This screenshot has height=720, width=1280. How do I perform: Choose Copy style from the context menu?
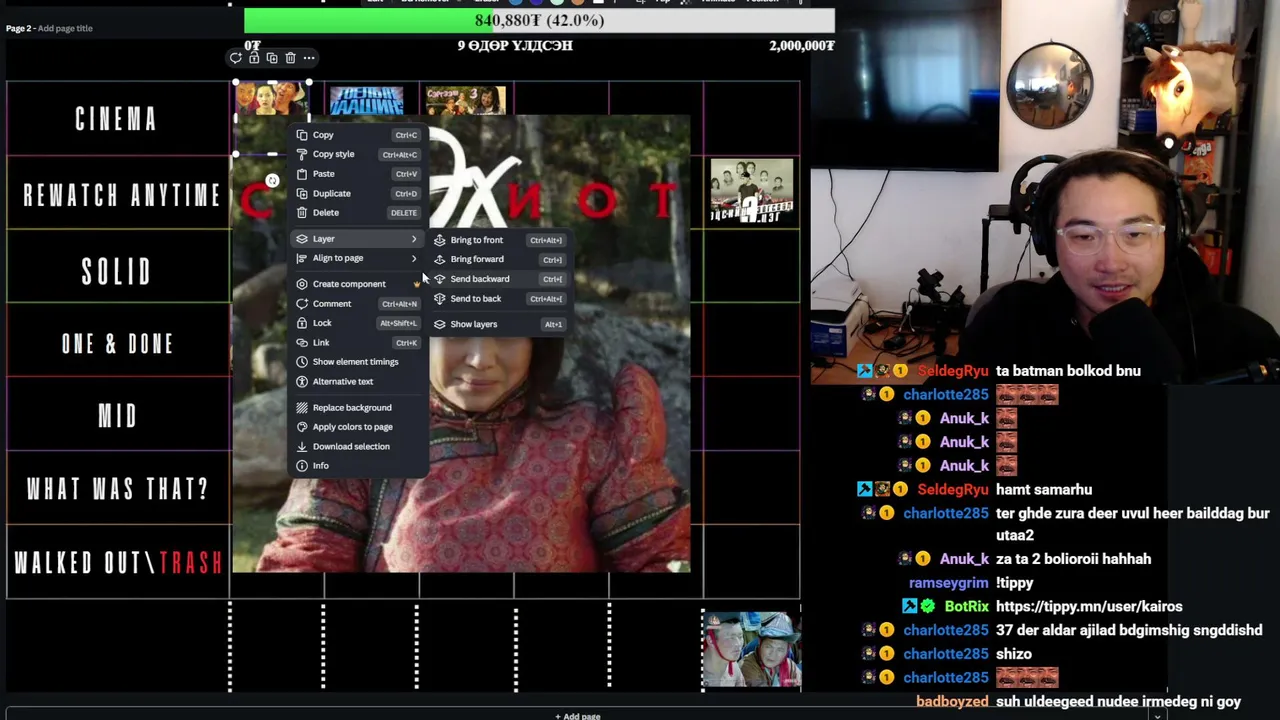tap(359, 154)
